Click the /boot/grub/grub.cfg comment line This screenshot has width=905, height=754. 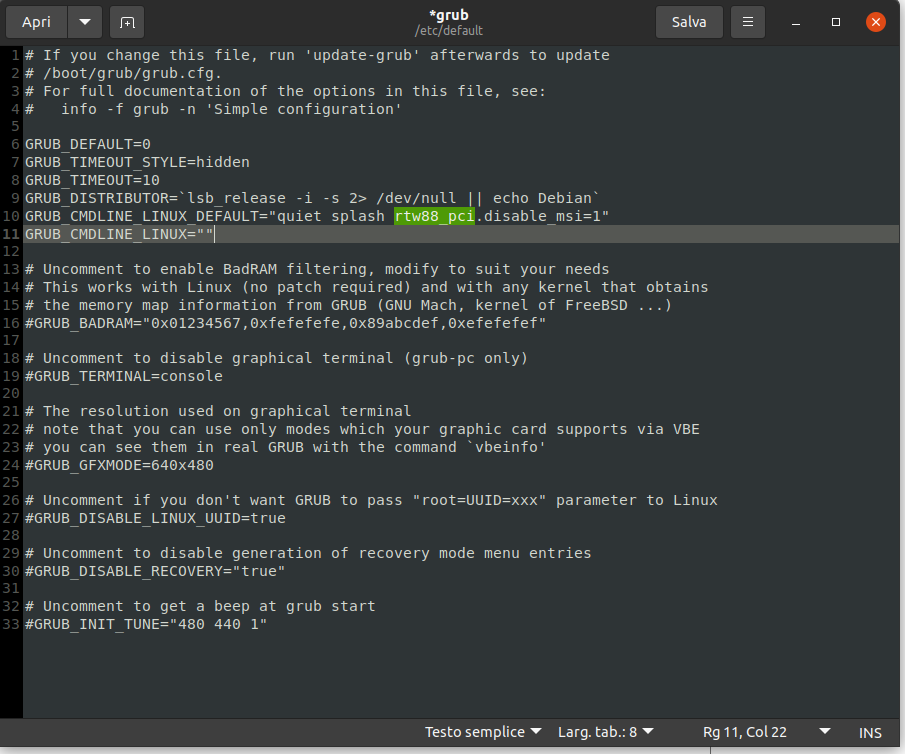point(124,73)
